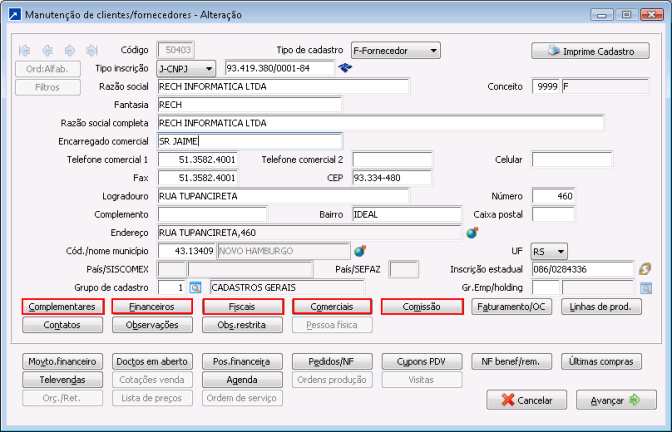672x432 pixels.
Task: Click Bairro field IDEAL
Action: pos(407,214)
